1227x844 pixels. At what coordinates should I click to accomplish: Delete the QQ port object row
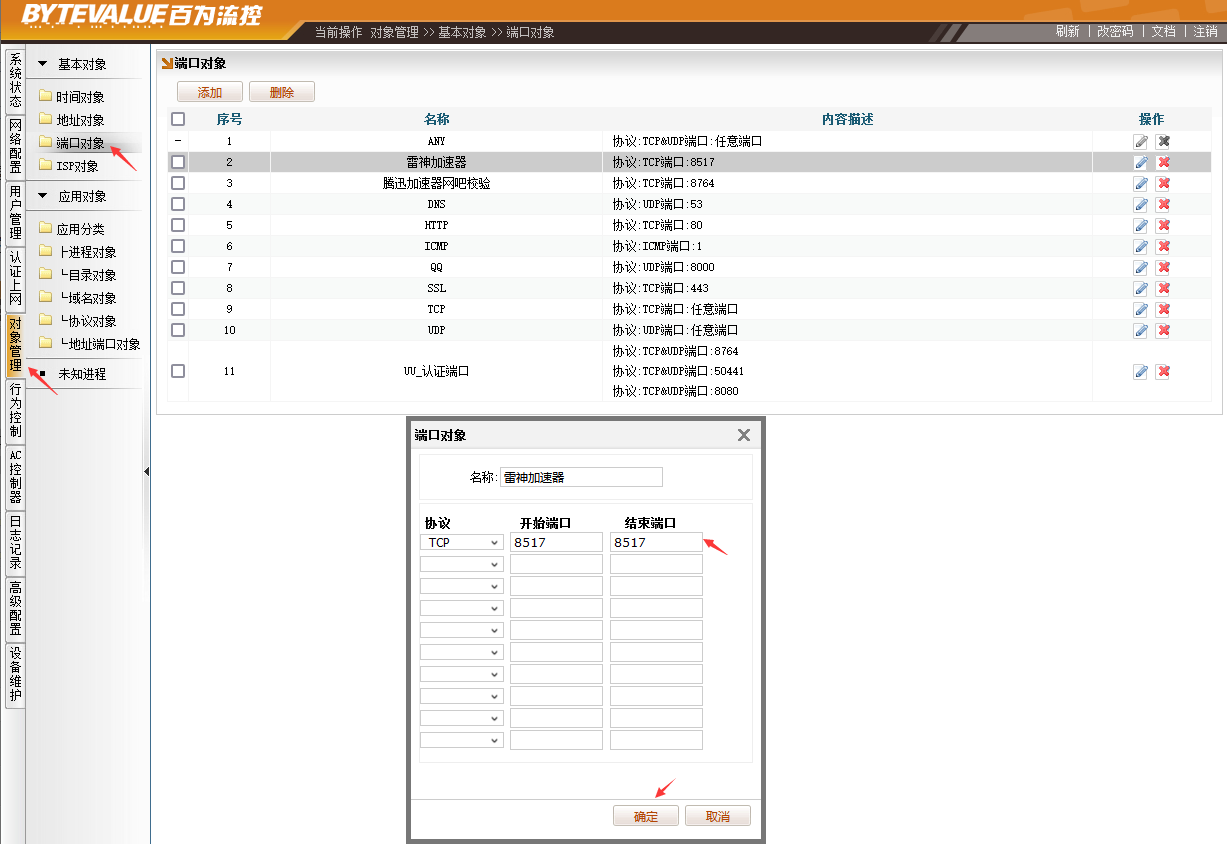click(x=1163, y=267)
